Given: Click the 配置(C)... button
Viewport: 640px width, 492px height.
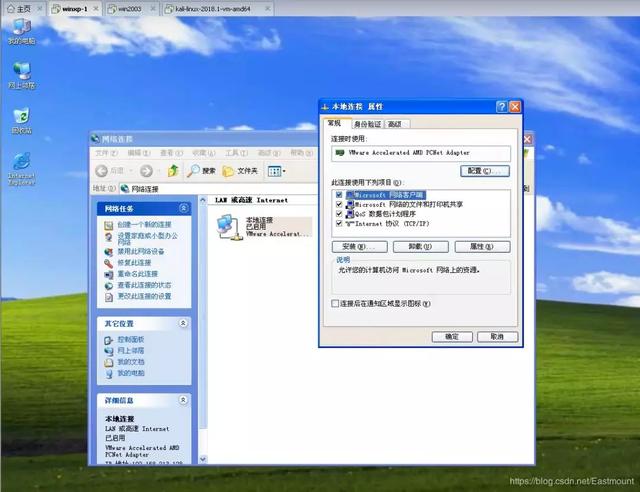Looking at the screenshot, I should click(x=484, y=171).
